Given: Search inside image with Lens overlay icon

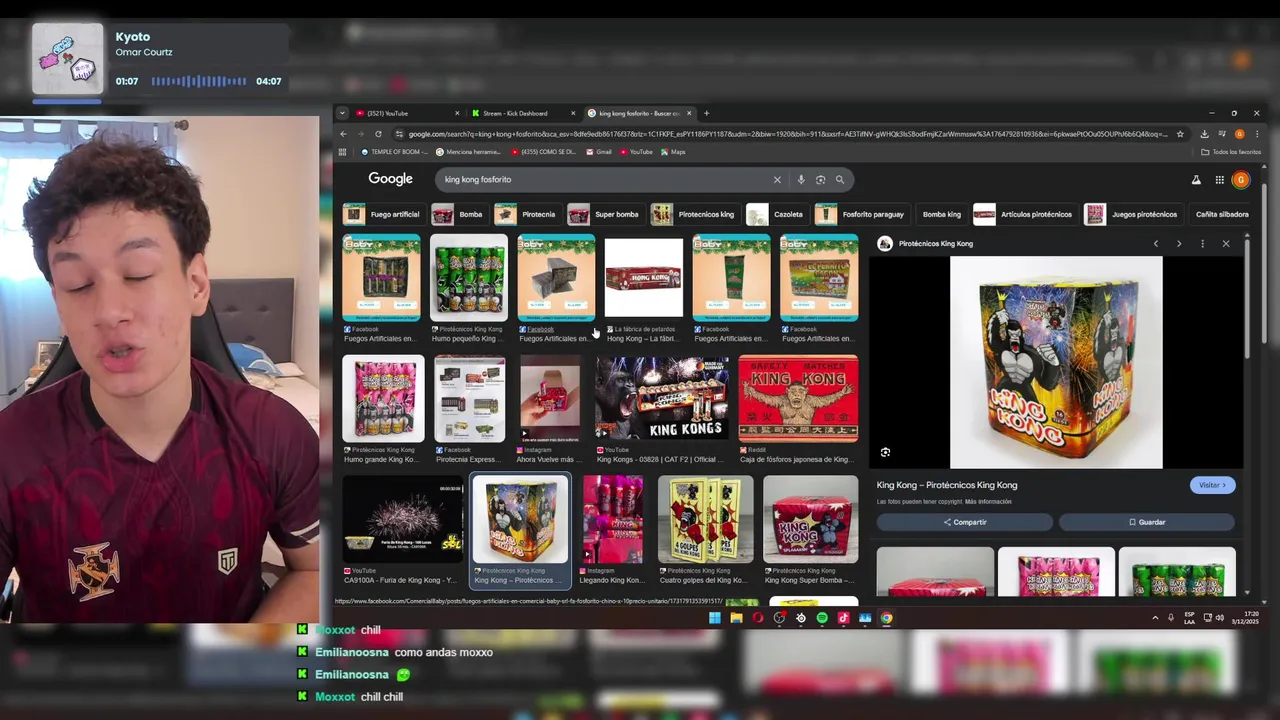Looking at the screenshot, I should 885,453.
